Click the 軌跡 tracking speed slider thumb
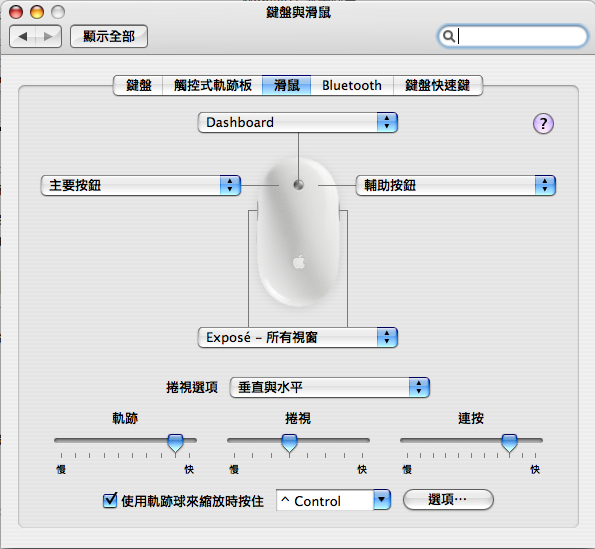 [x=176, y=443]
